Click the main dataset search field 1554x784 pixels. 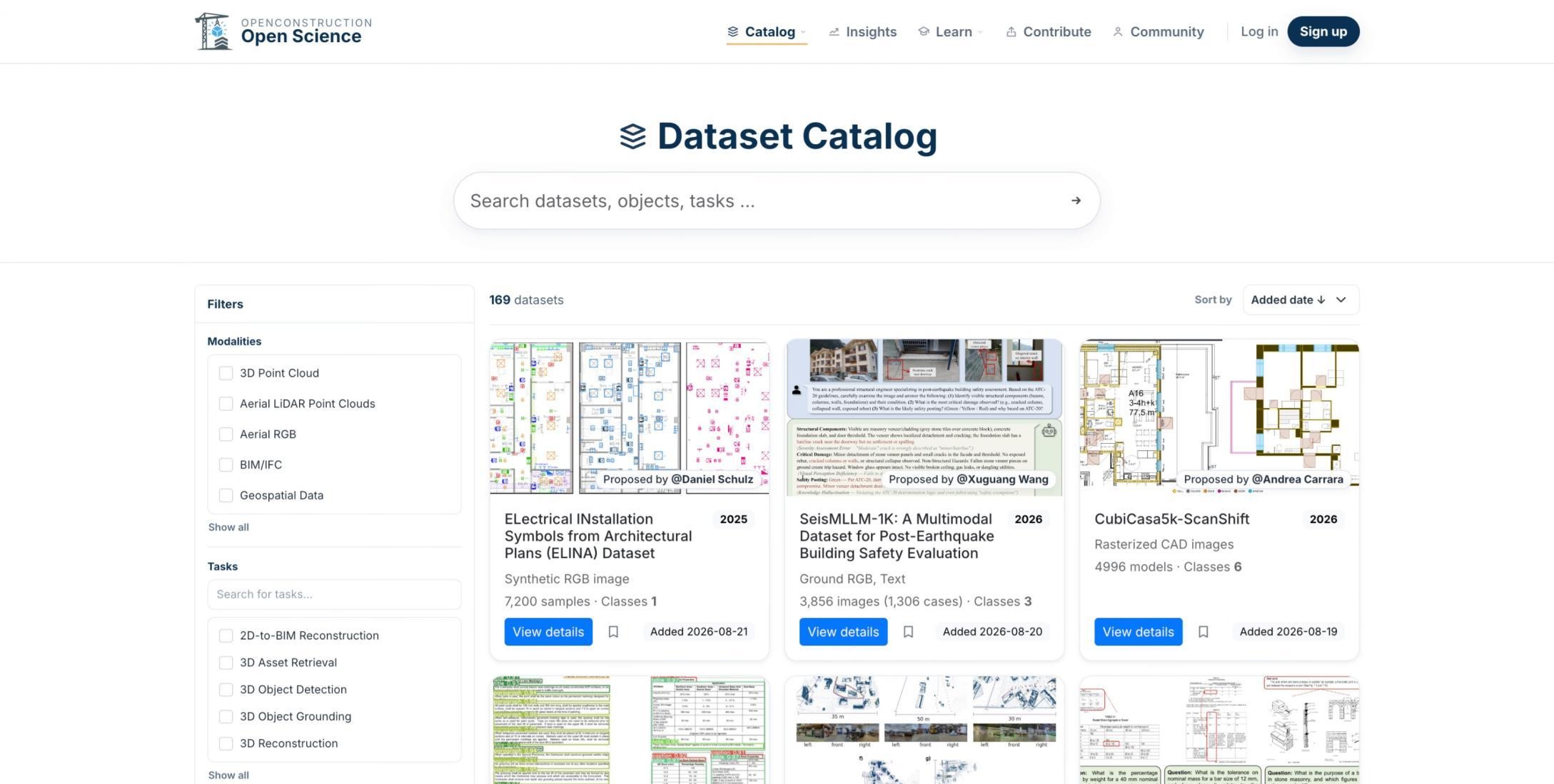tap(777, 201)
